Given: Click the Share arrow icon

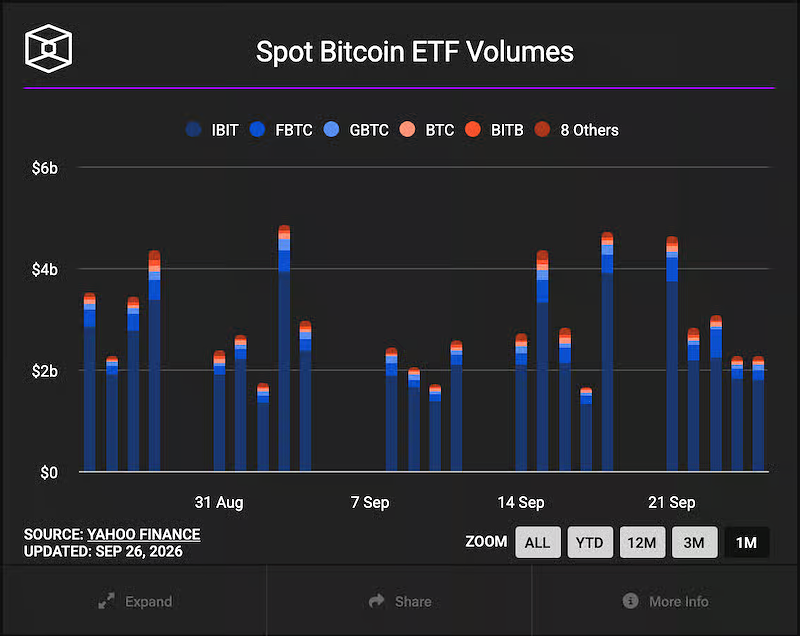Looking at the screenshot, I should point(377,600).
